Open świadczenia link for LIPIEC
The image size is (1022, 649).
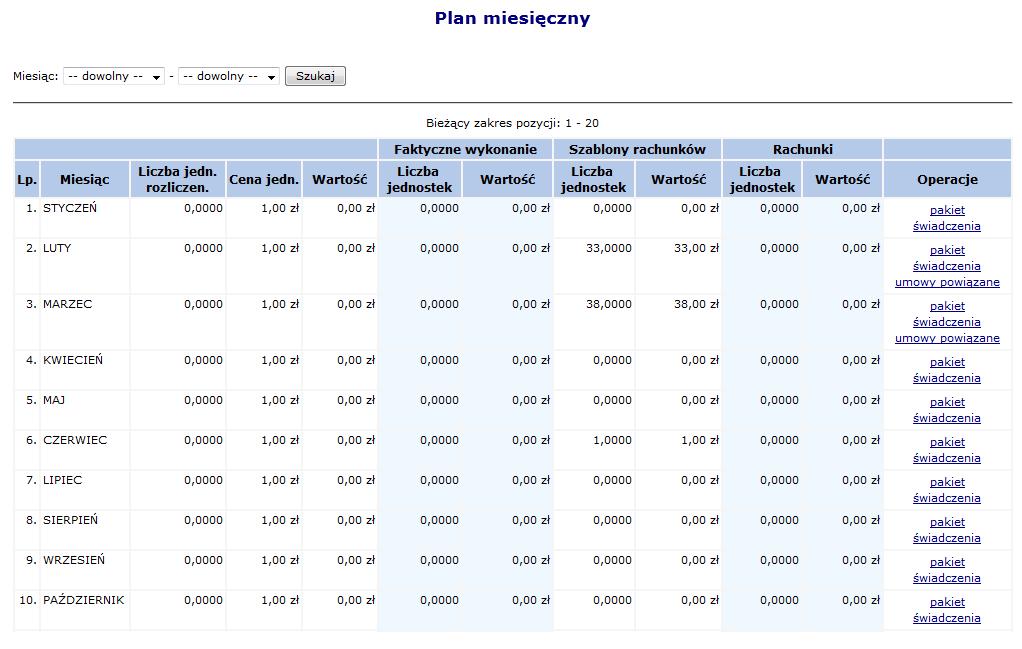click(x=946, y=498)
